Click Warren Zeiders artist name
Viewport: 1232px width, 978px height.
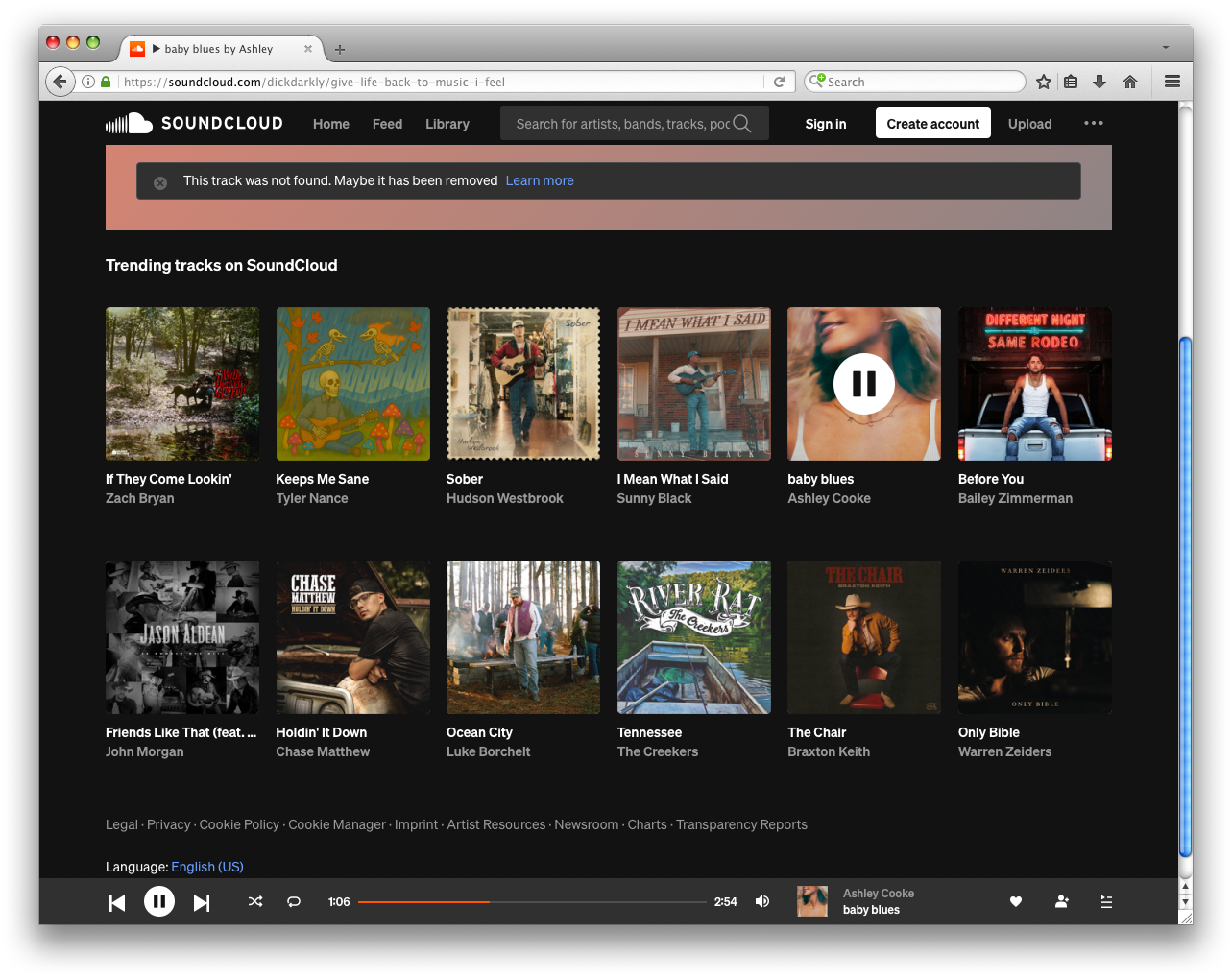point(1004,751)
